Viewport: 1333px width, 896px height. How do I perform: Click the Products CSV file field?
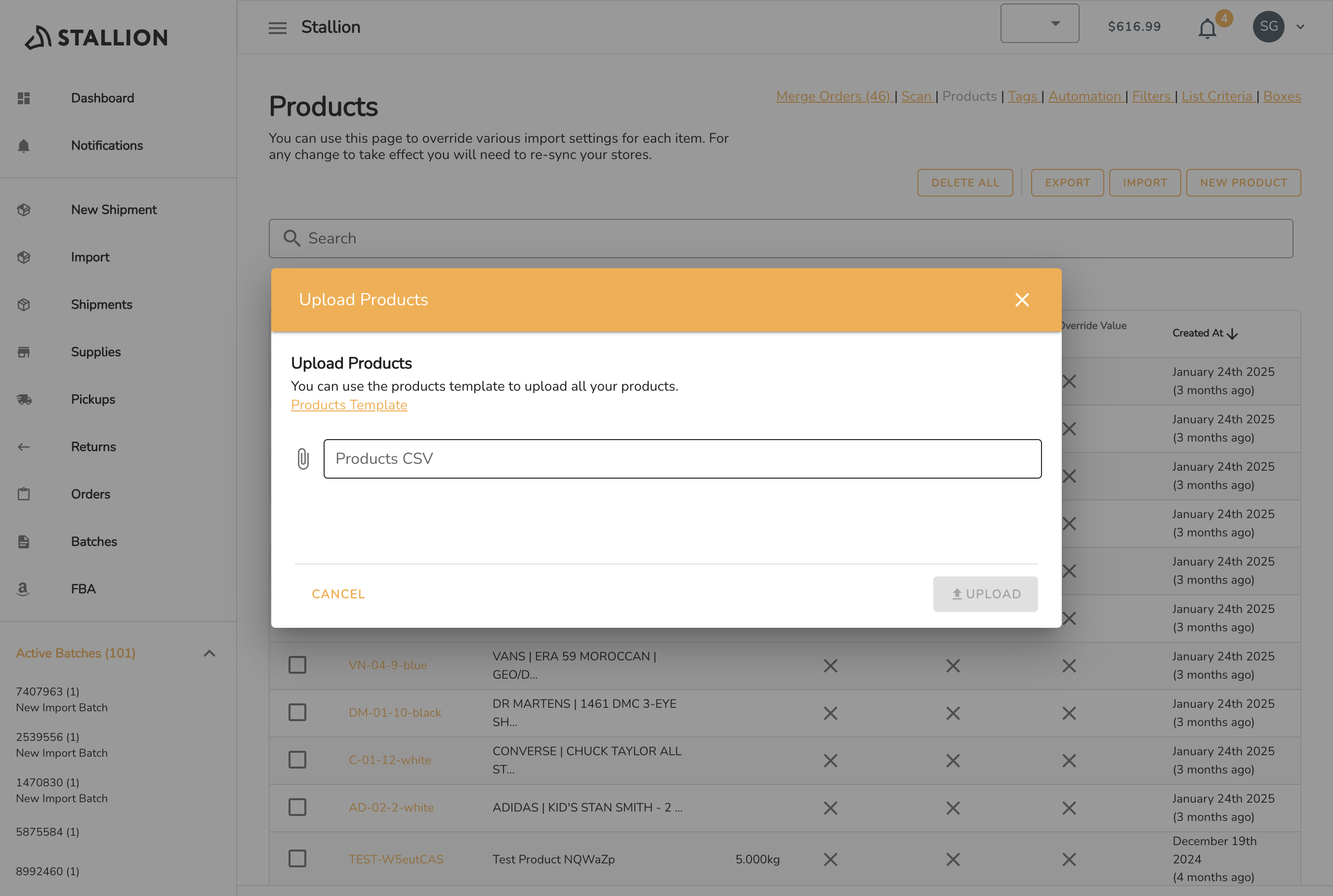click(x=682, y=459)
